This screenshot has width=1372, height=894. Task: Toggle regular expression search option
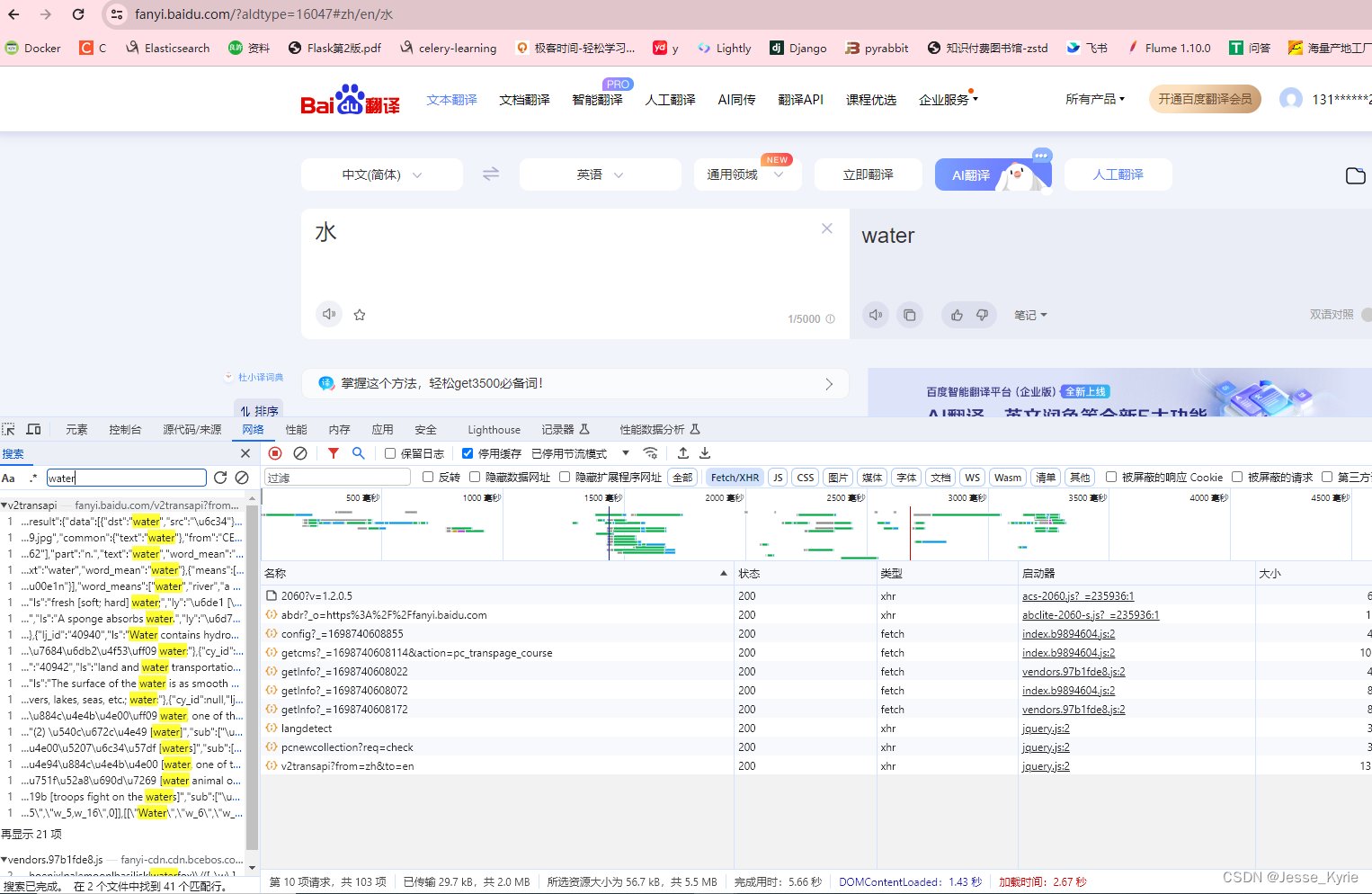point(34,478)
